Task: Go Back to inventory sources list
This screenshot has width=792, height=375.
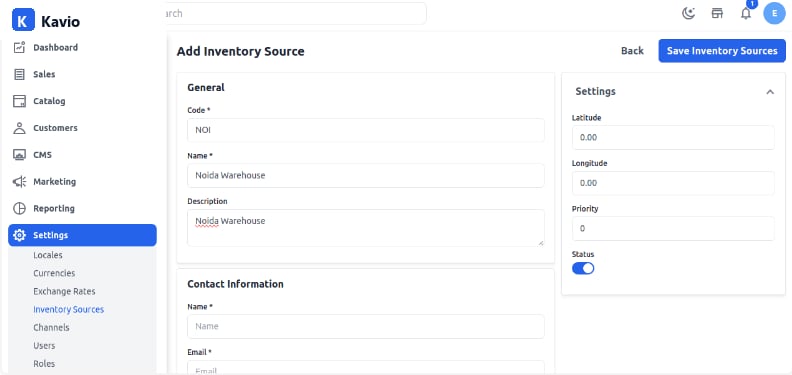Action: 632,51
